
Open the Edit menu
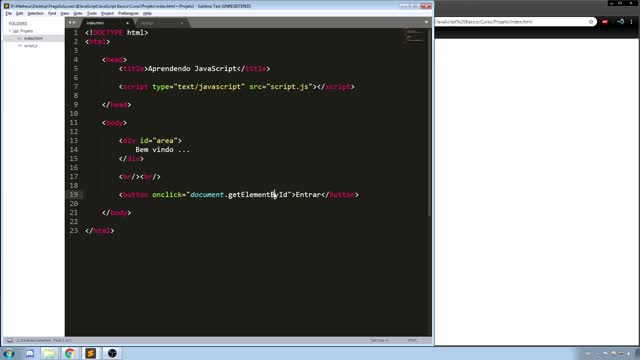point(19,13)
